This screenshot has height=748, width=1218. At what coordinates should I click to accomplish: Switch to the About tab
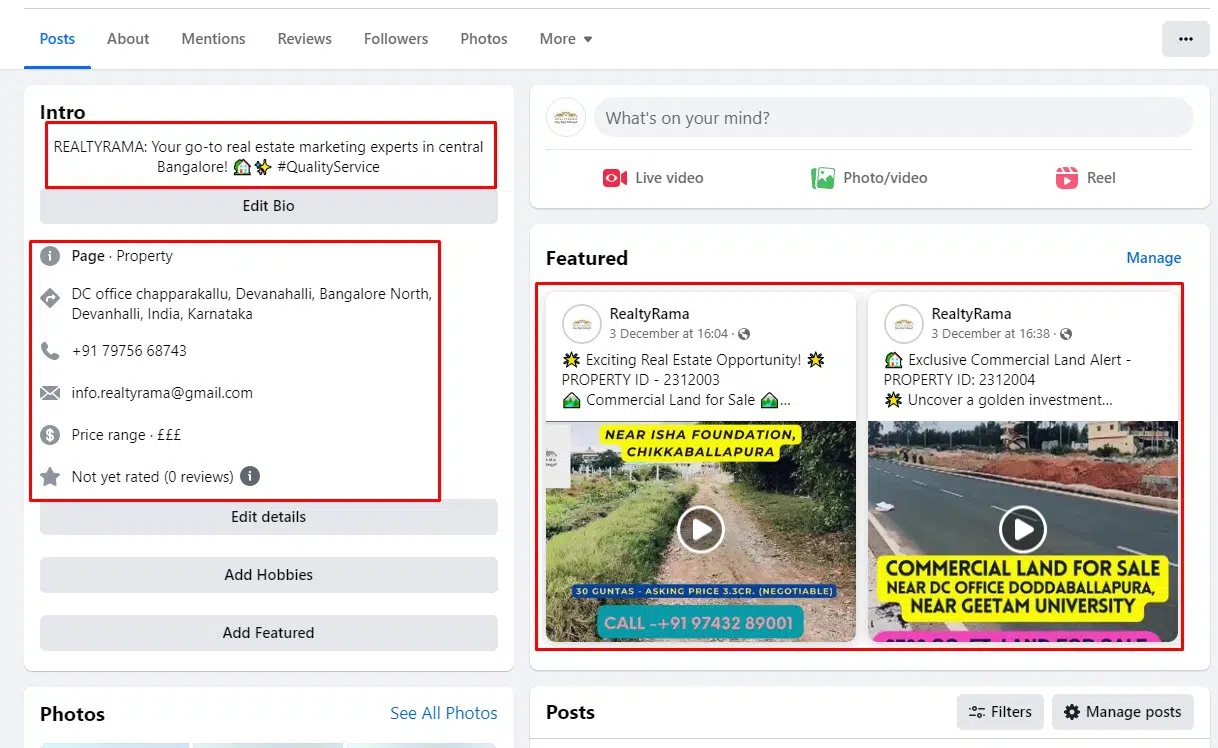tap(128, 39)
